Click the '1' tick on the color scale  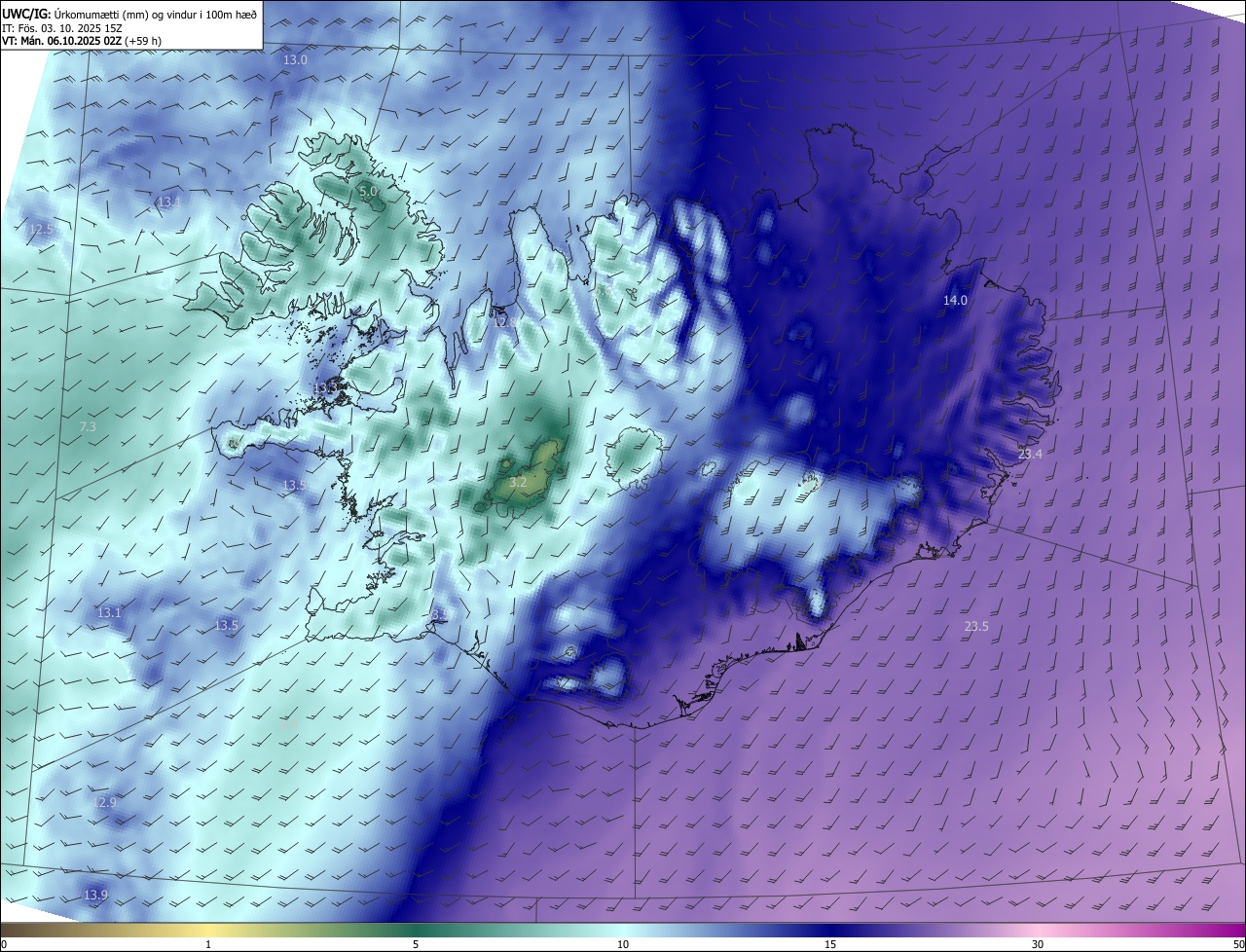pyautogui.click(x=208, y=944)
